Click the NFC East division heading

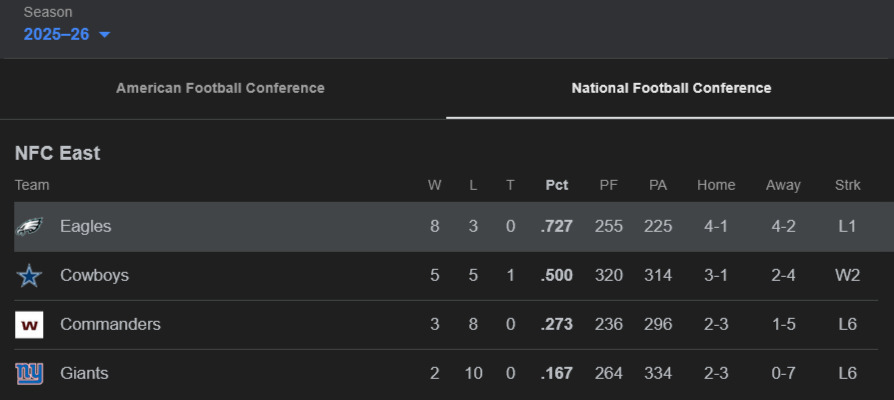coord(57,153)
